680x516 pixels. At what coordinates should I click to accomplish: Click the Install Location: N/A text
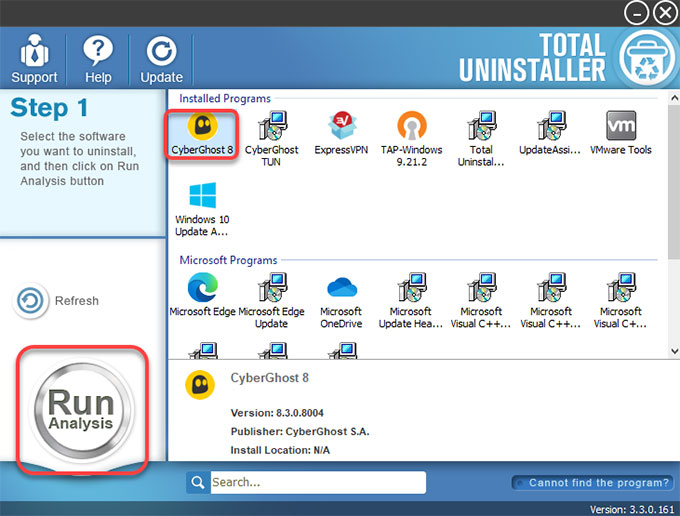tap(280, 450)
